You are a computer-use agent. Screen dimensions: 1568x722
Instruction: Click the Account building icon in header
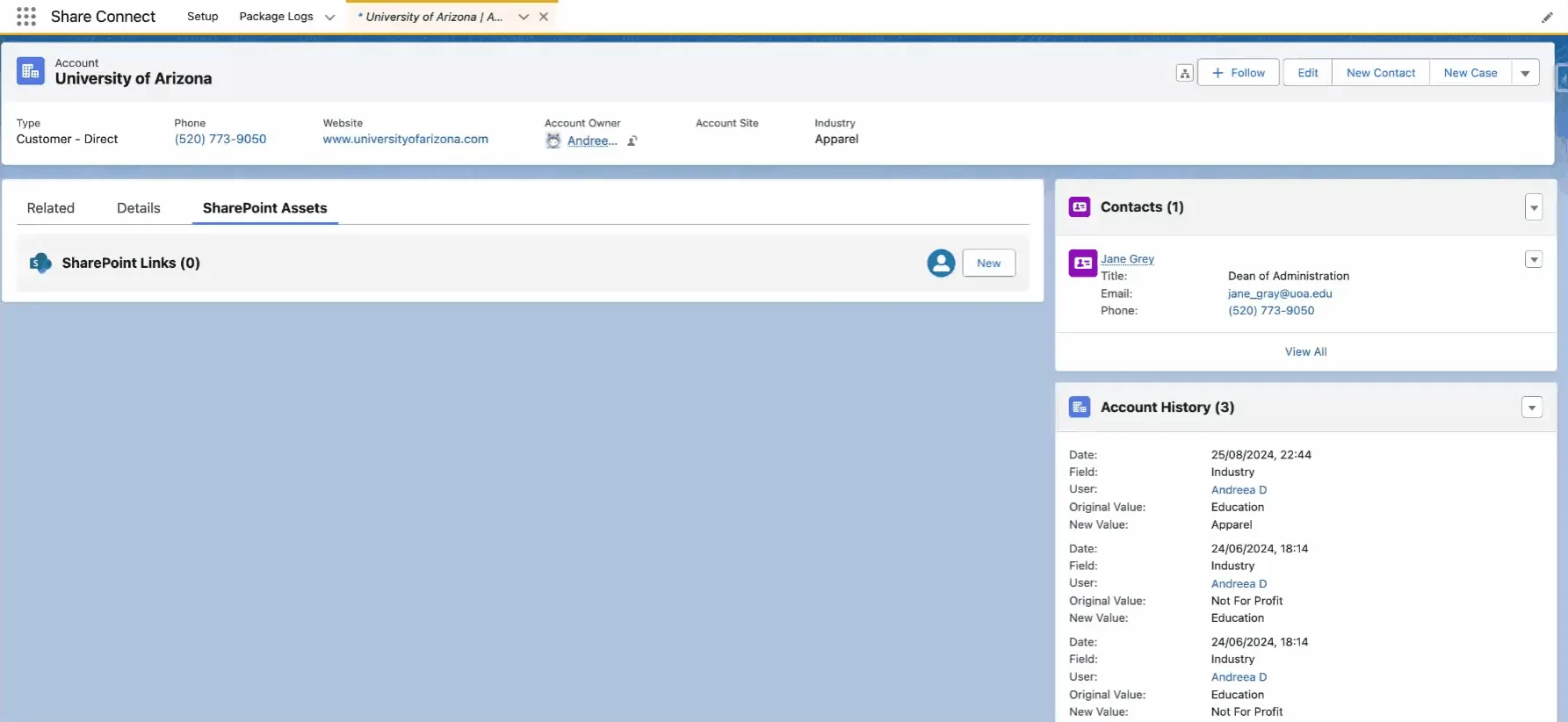click(31, 72)
